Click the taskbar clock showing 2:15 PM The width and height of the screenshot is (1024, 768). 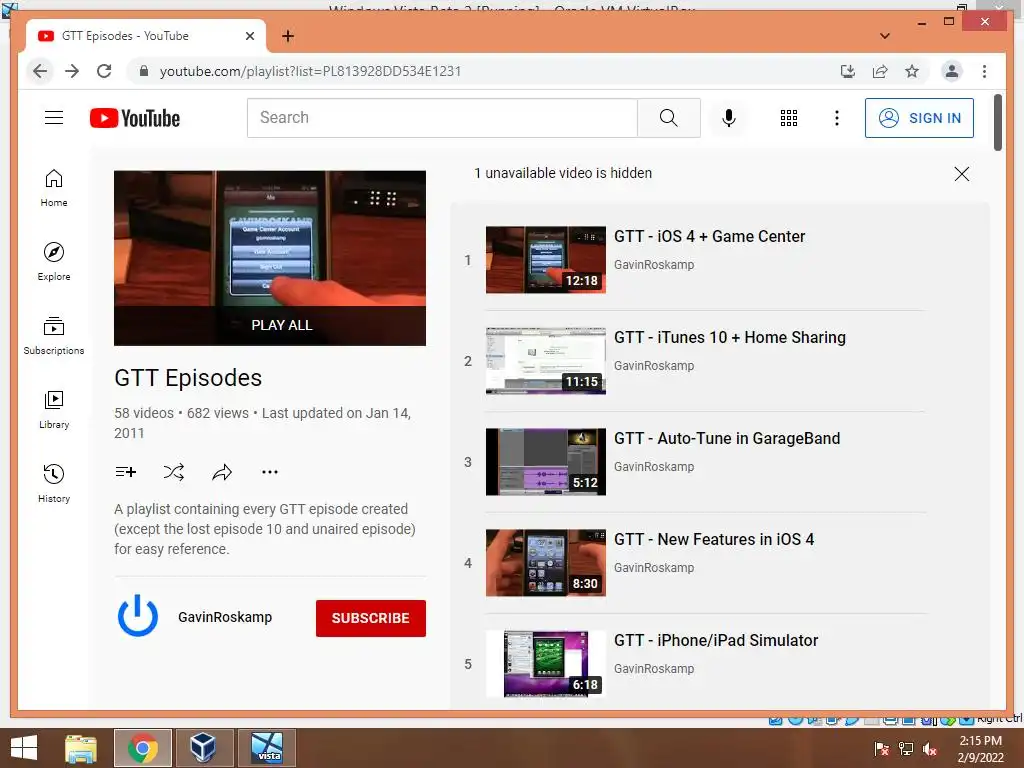pos(980,749)
